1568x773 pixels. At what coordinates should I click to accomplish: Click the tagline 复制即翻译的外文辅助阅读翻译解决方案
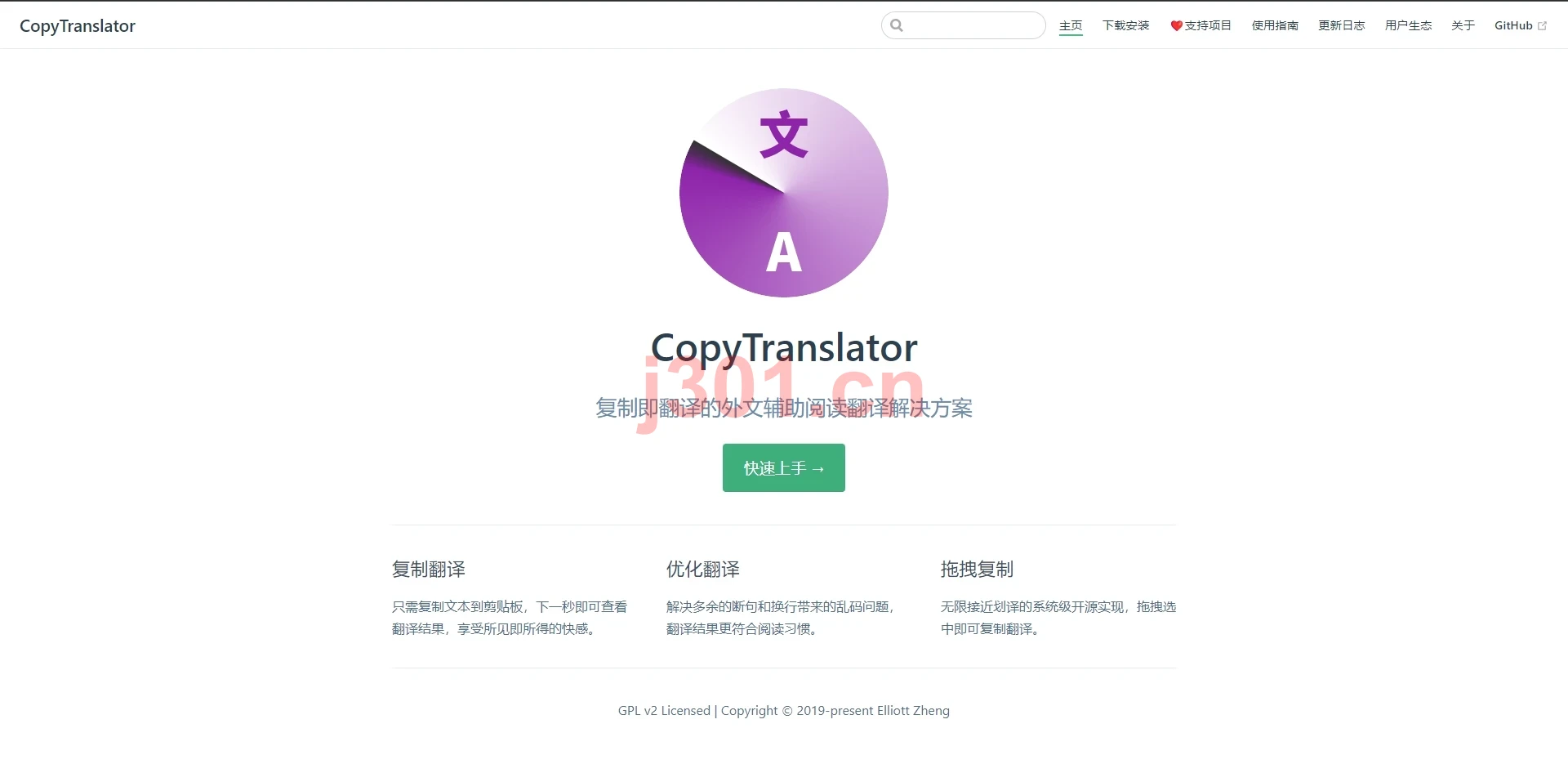[x=784, y=408]
